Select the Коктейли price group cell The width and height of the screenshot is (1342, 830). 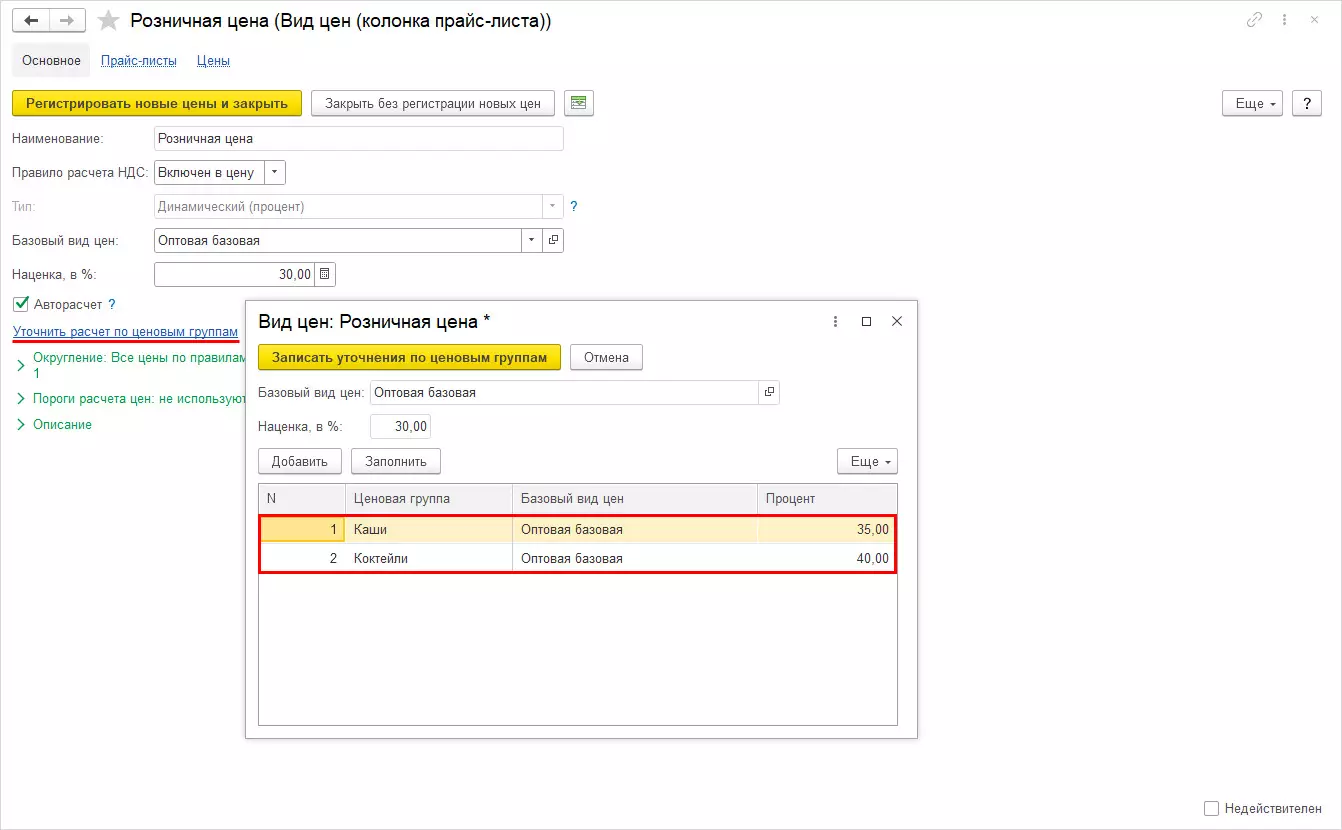point(428,558)
